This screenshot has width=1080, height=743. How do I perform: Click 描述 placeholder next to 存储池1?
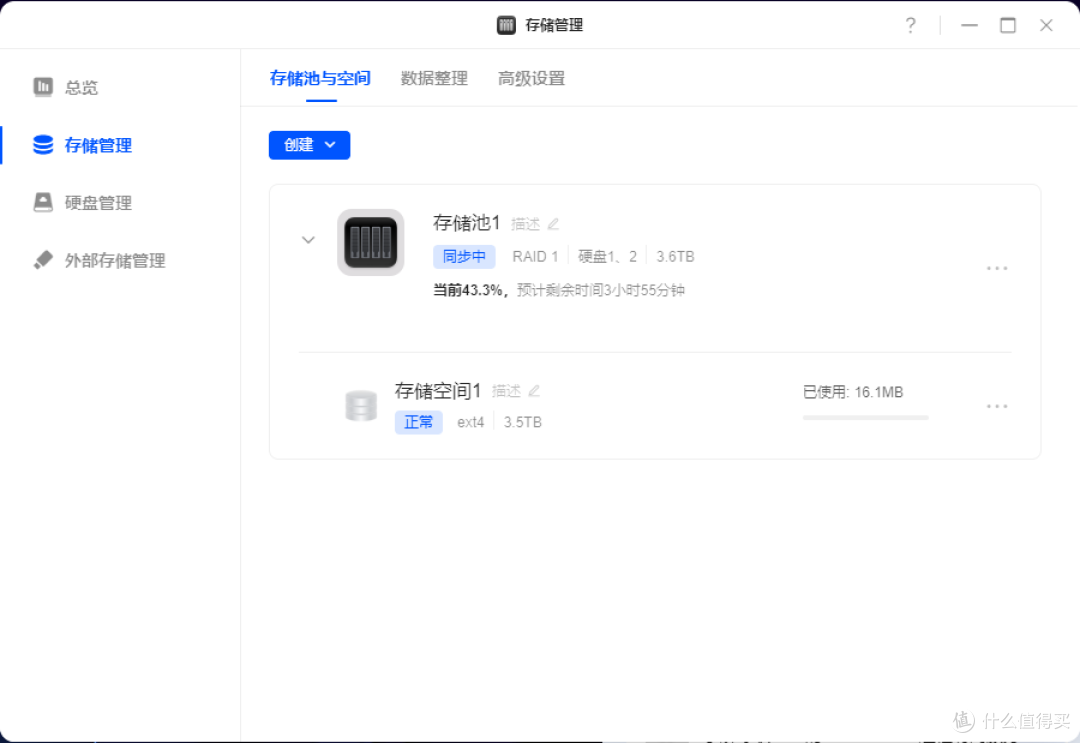tap(526, 224)
